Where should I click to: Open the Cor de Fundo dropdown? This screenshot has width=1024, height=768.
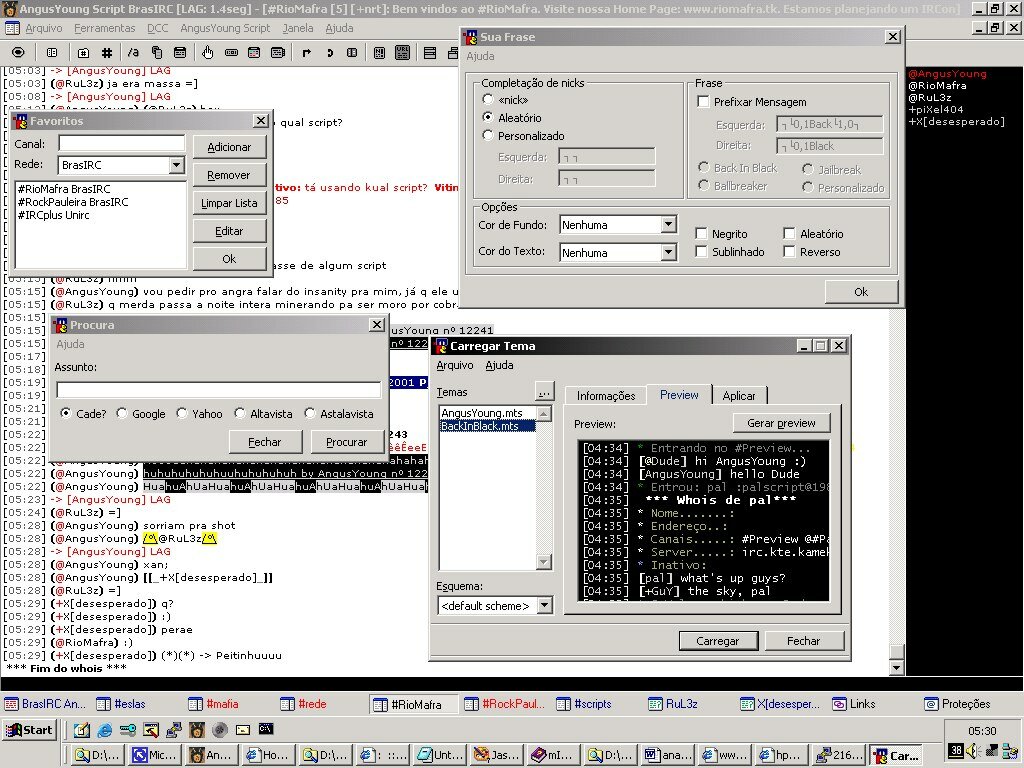(668, 225)
